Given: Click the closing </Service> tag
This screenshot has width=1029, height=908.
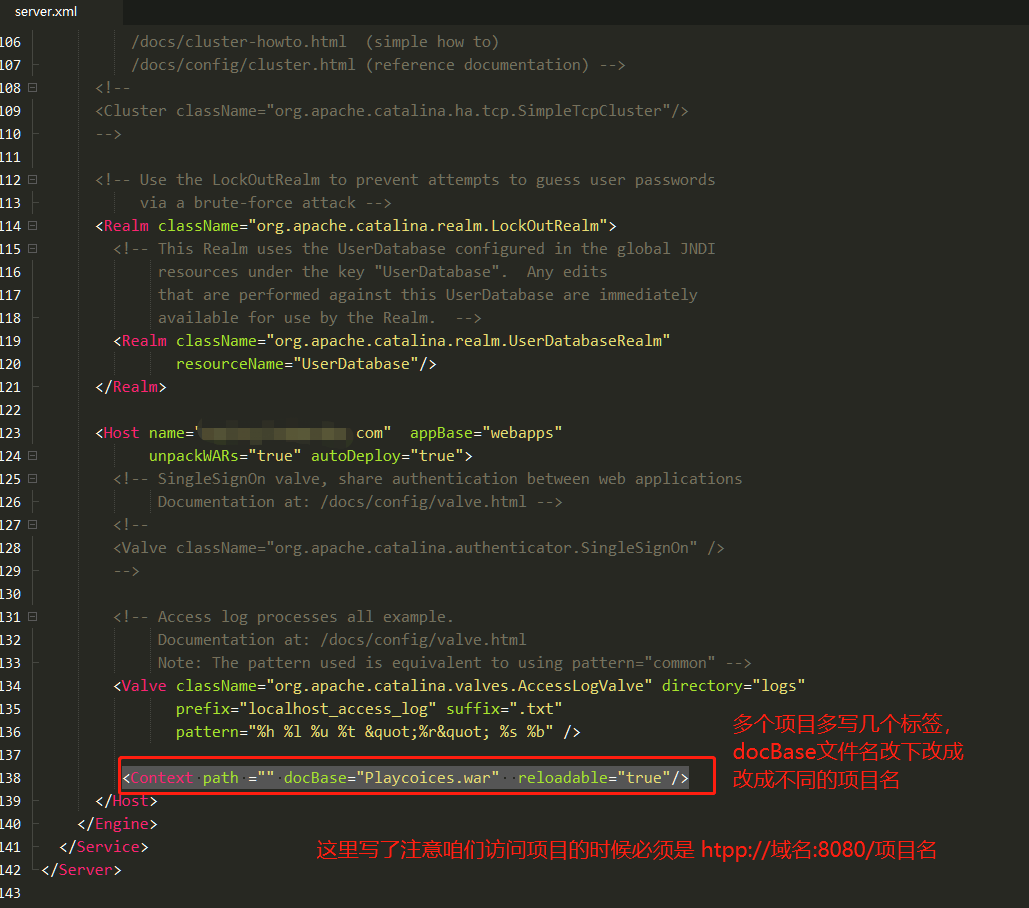Looking at the screenshot, I should coord(104,846).
